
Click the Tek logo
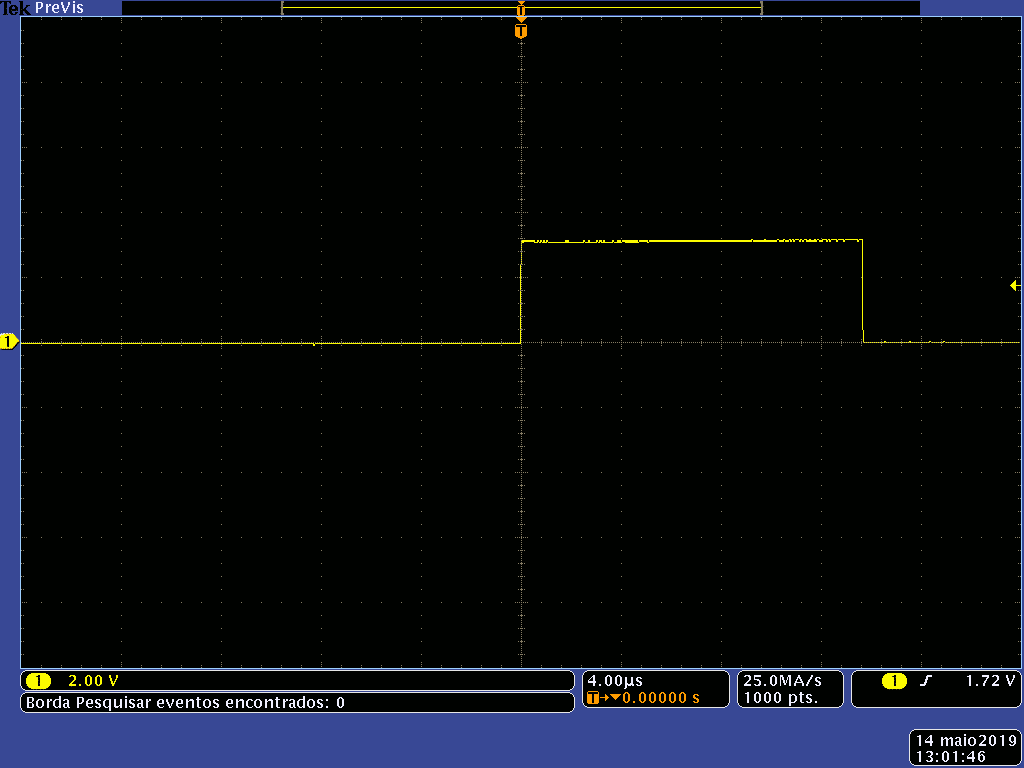point(15,8)
